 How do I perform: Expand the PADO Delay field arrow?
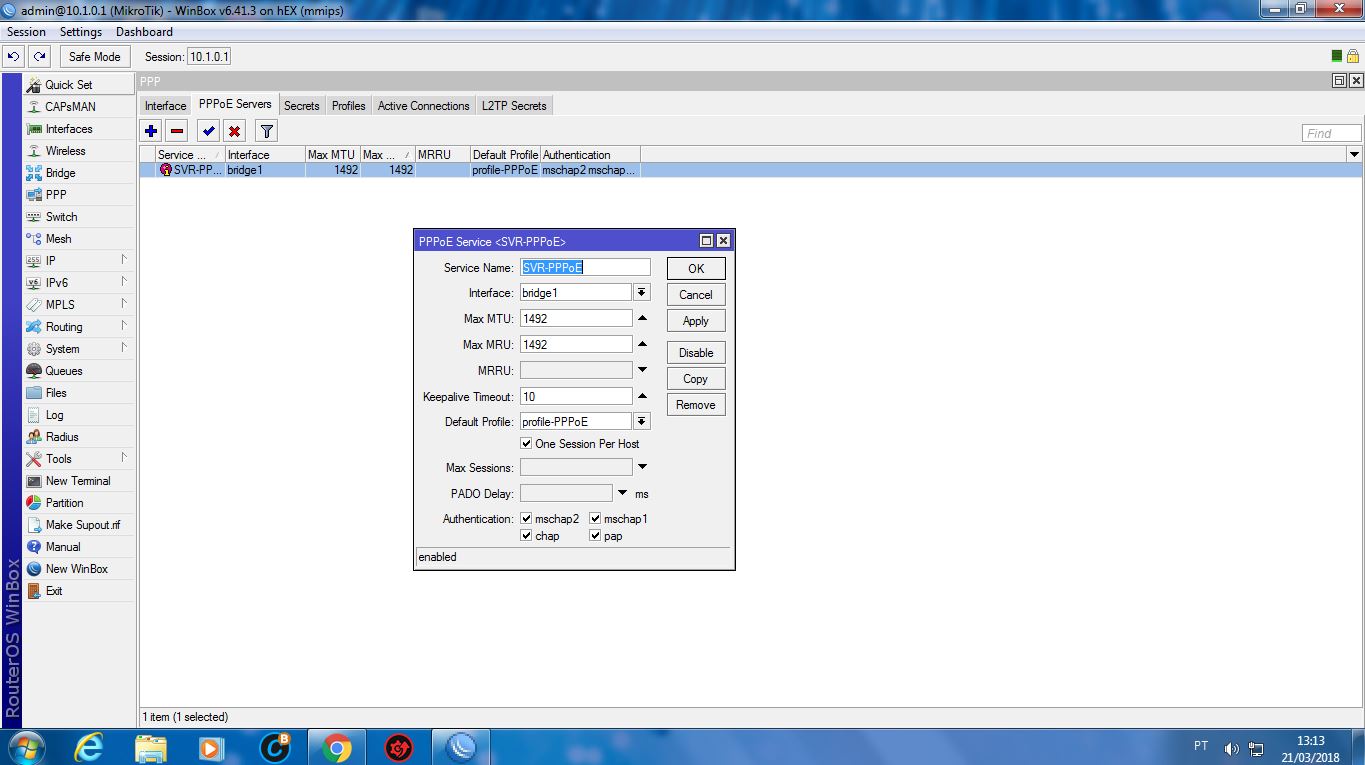622,493
